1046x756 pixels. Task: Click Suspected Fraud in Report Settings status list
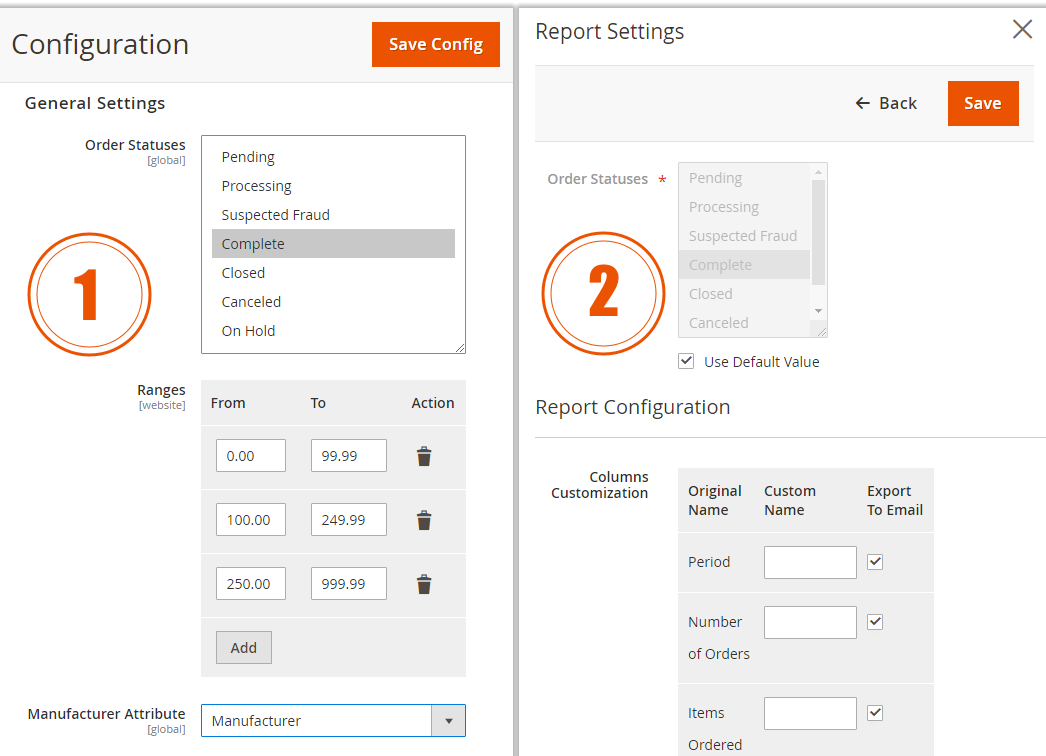(744, 236)
